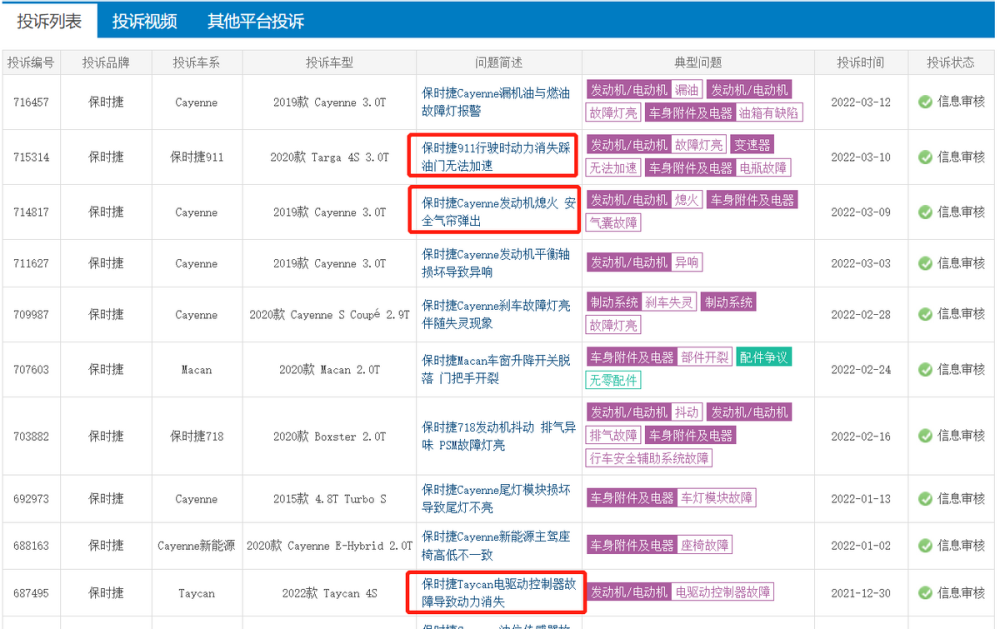Click the 电驱动控制器故障 tag
The width and height of the screenshot is (1000, 629).
pos(723,592)
